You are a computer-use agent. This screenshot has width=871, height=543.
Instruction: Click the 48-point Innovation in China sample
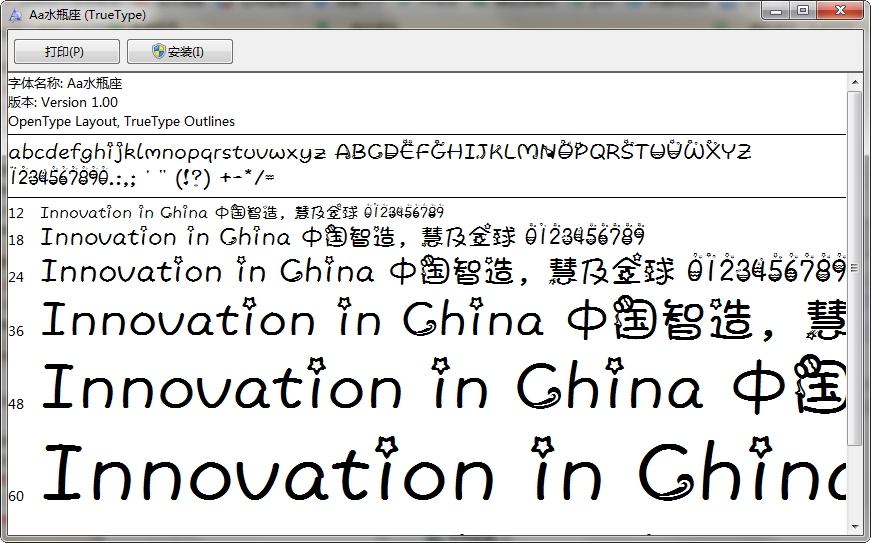click(443, 385)
